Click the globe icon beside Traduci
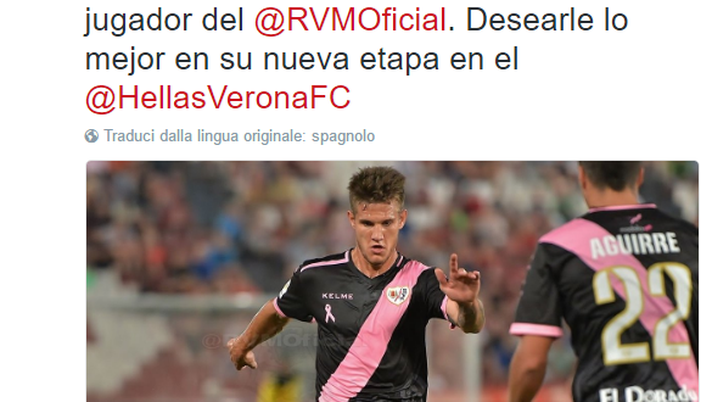This screenshot has height=402, width=712. tap(91, 136)
